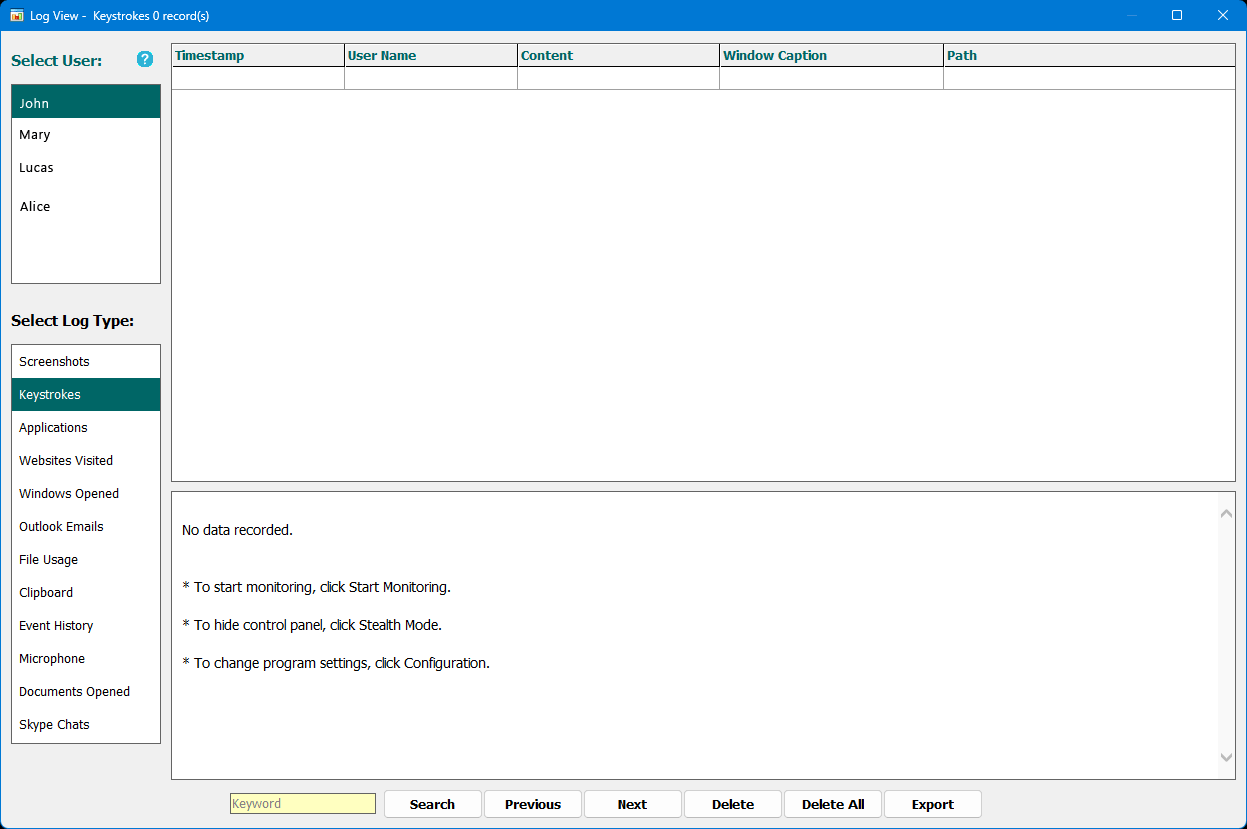The image size is (1247, 829).
Task: Choose the Keystrokes log type
Action: click(x=86, y=395)
